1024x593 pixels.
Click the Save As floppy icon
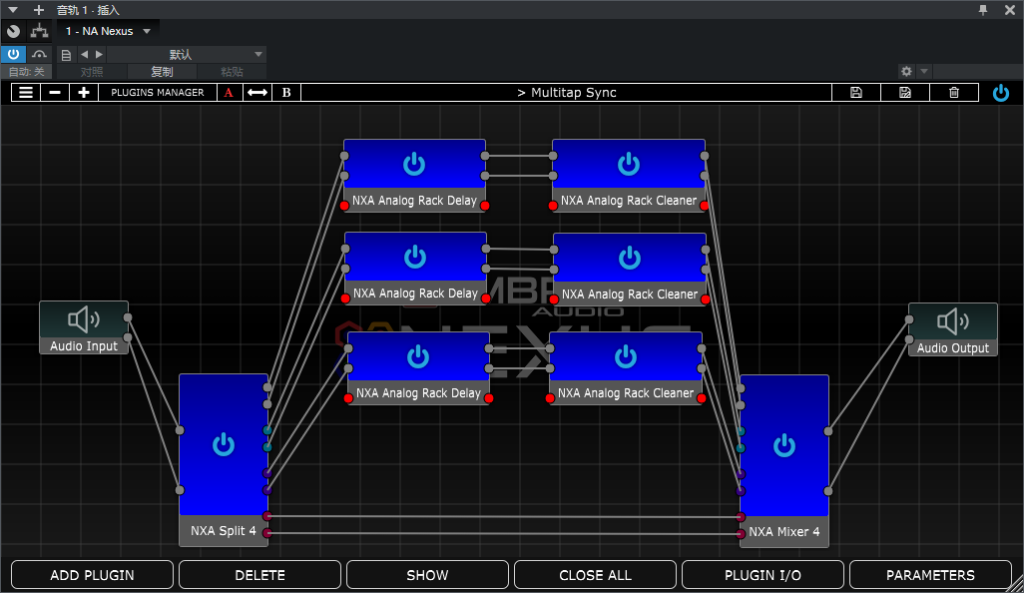[905, 93]
